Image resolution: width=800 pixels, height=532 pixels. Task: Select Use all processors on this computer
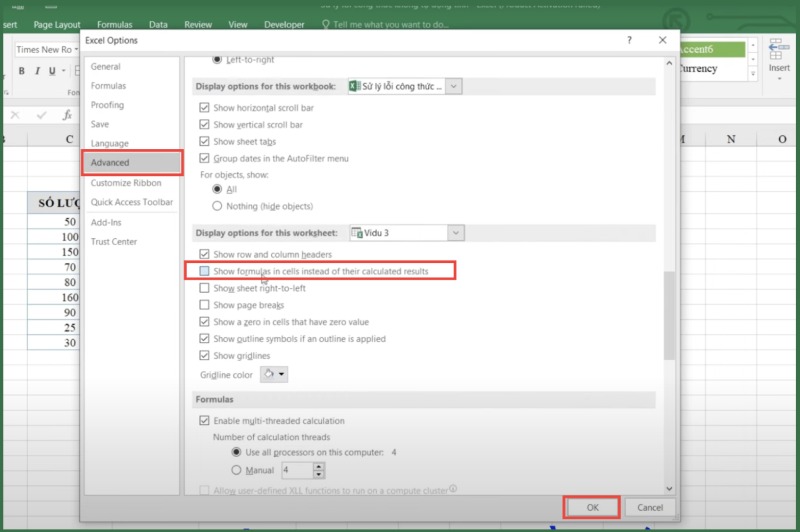(236, 452)
